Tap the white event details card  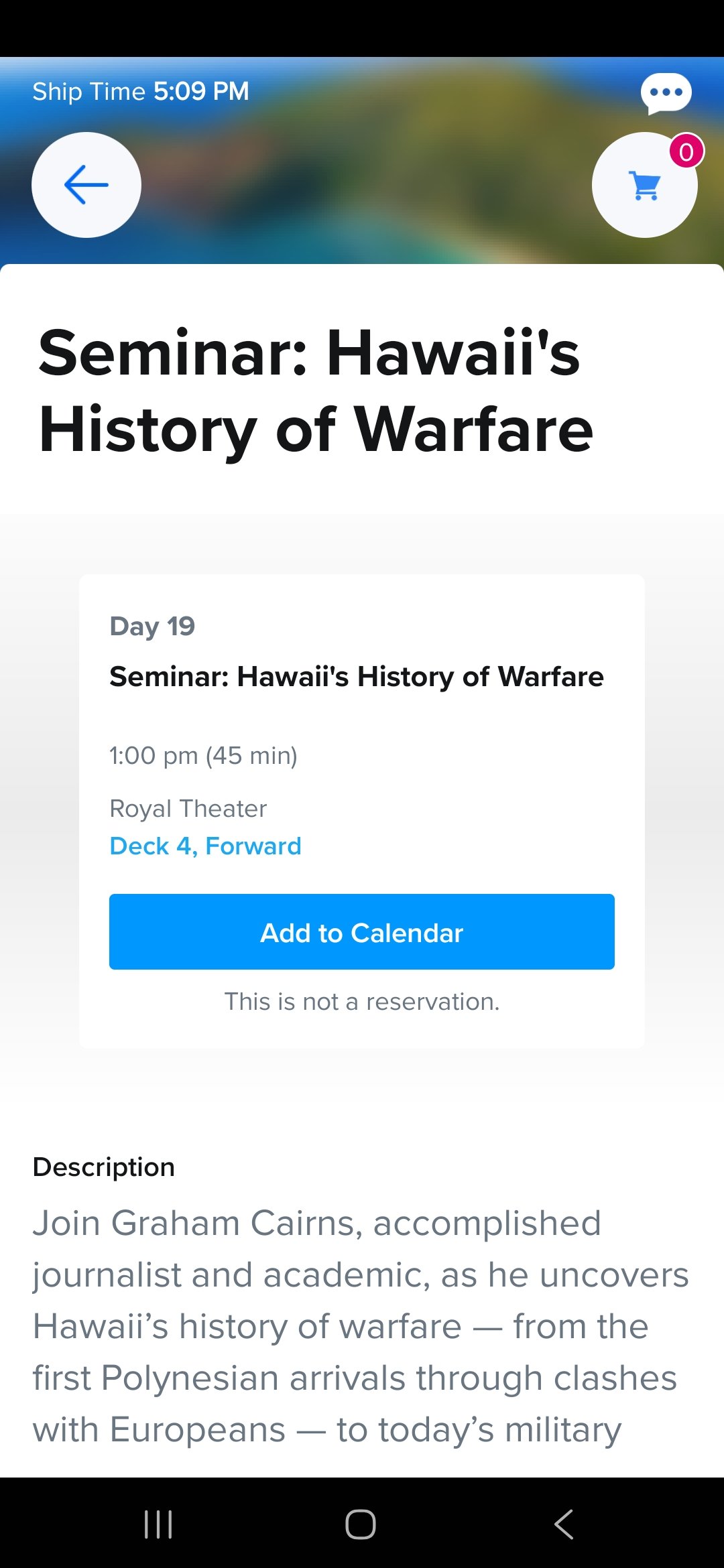[x=362, y=811]
